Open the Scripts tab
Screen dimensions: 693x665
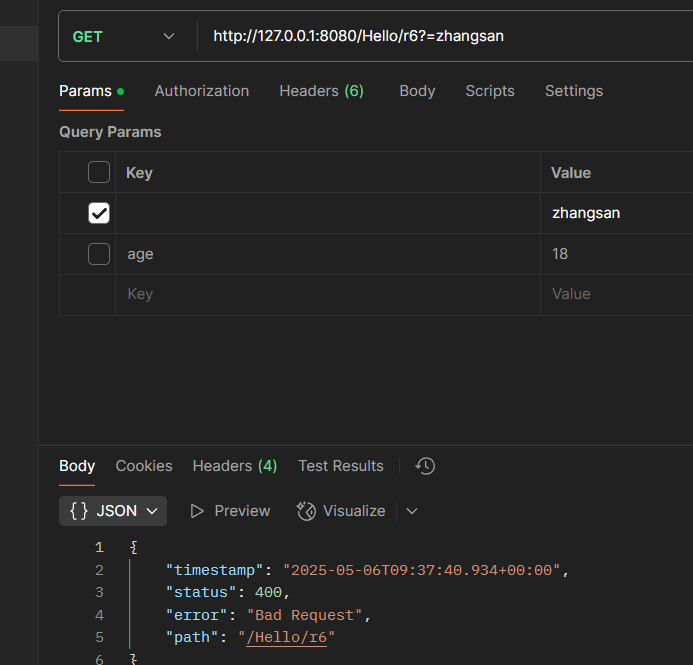(x=490, y=91)
